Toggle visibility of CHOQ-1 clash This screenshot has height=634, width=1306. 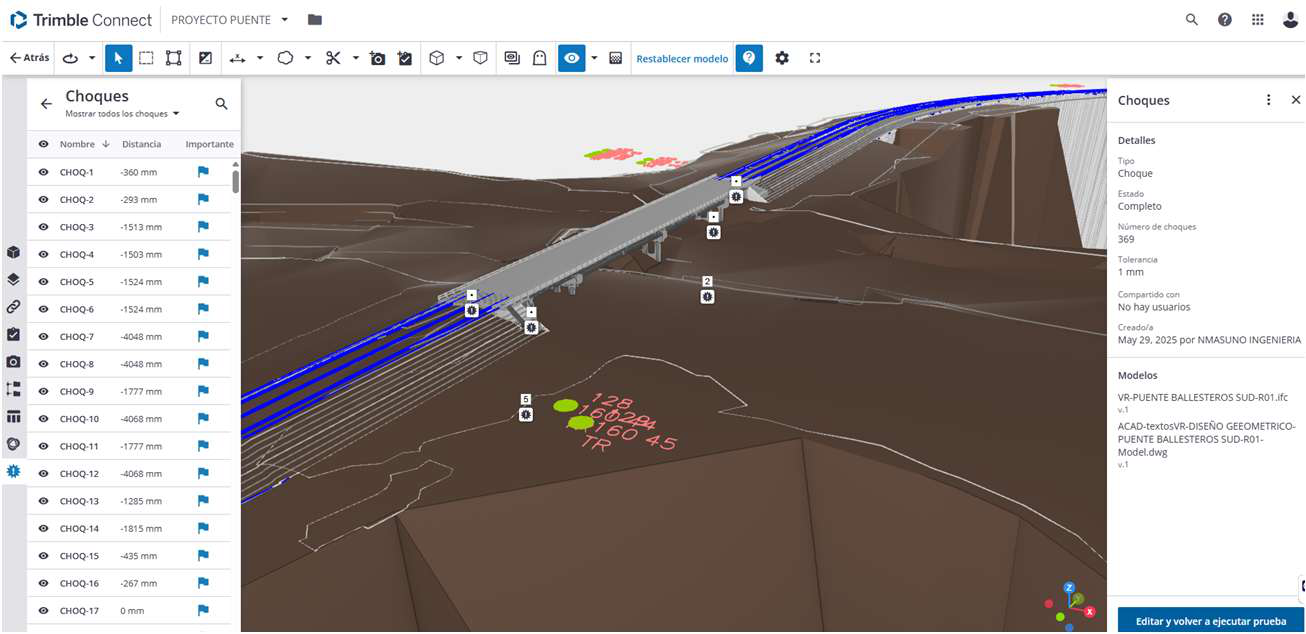tap(44, 172)
